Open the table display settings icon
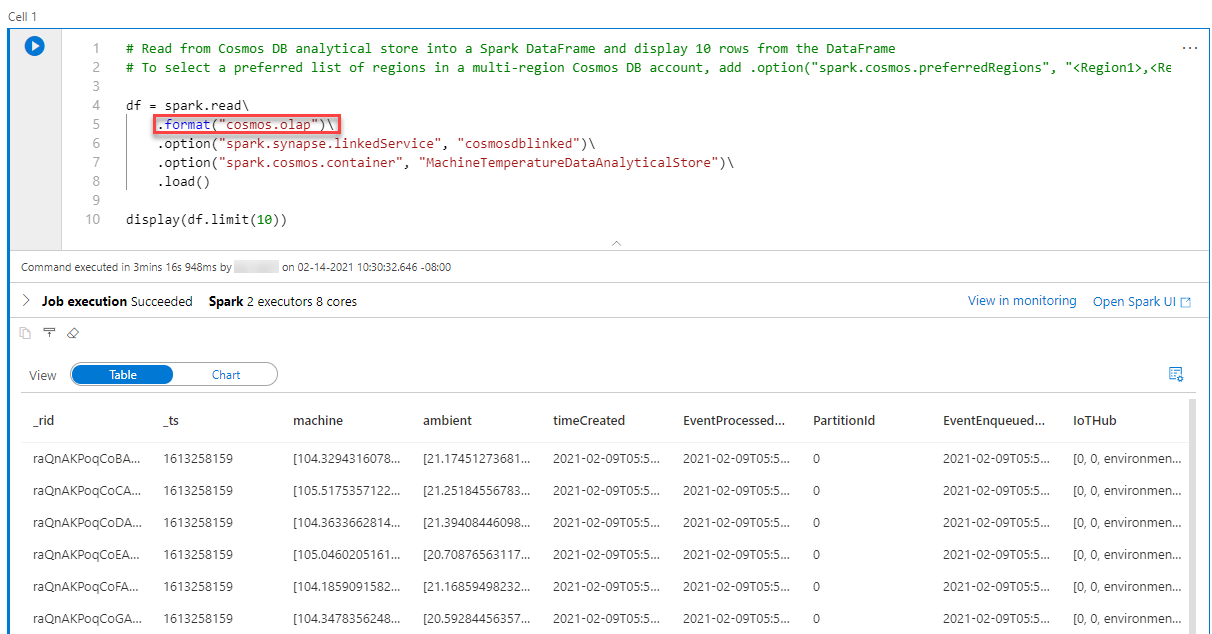The width and height of the screenshot is (1212, 634). pyautogui.click(x=1176, y=373)
